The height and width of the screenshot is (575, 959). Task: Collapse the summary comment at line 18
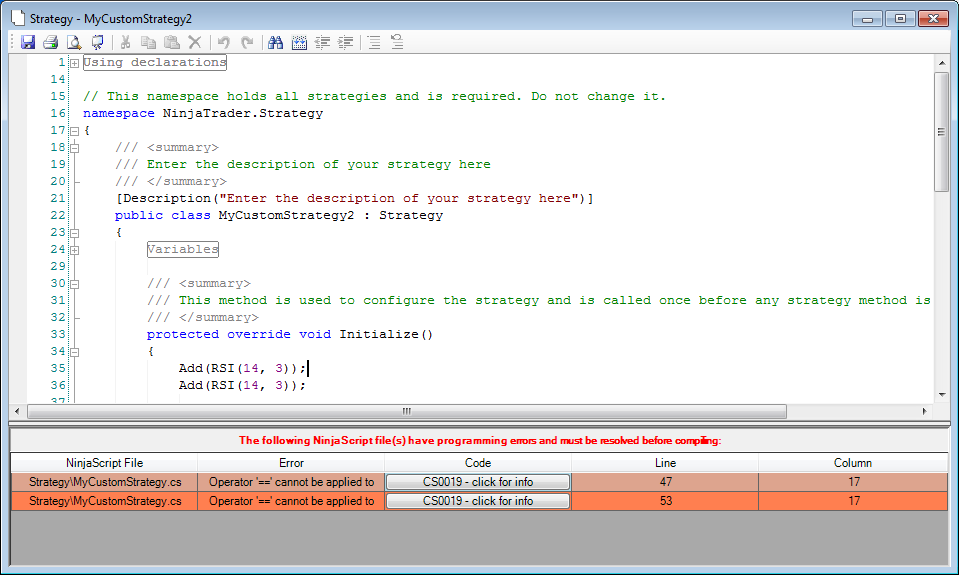[x=75, y=148]
